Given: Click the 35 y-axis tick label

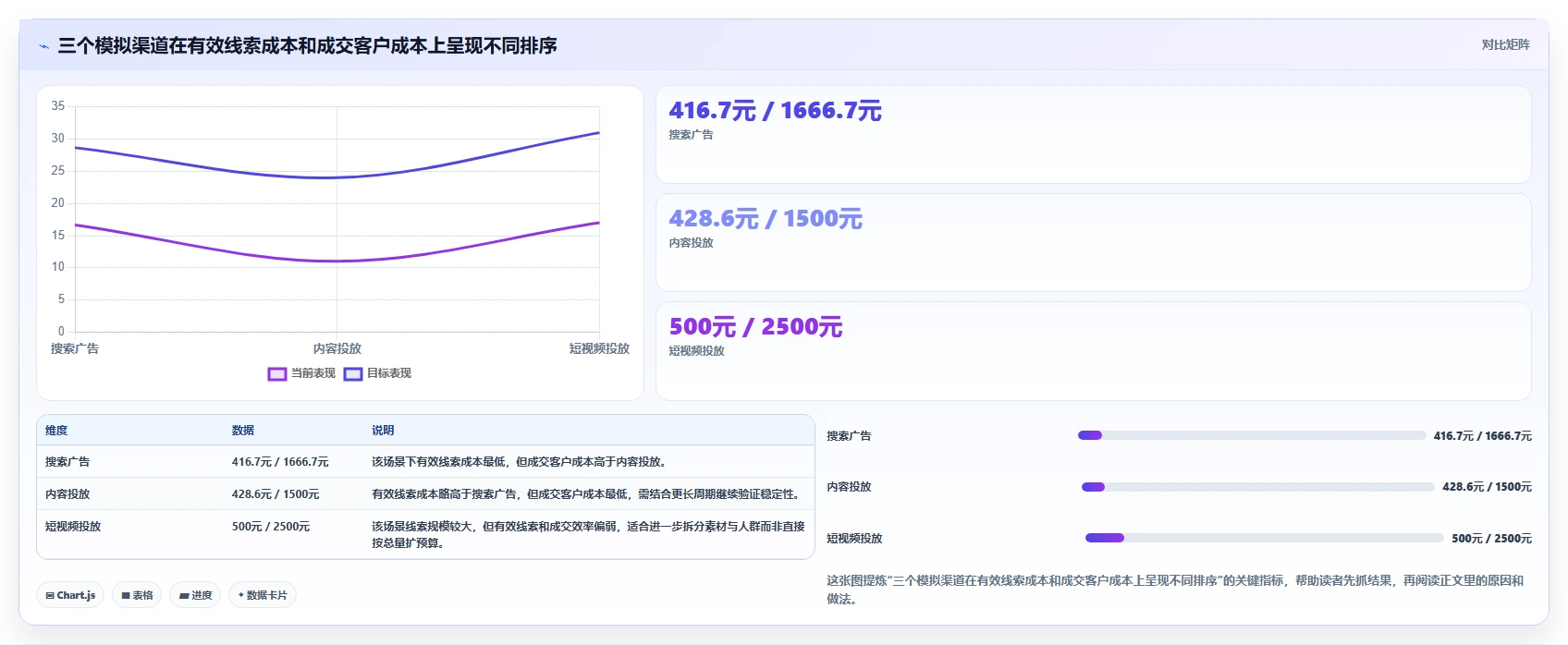Looking at the screenshot, I should (58, 106).
